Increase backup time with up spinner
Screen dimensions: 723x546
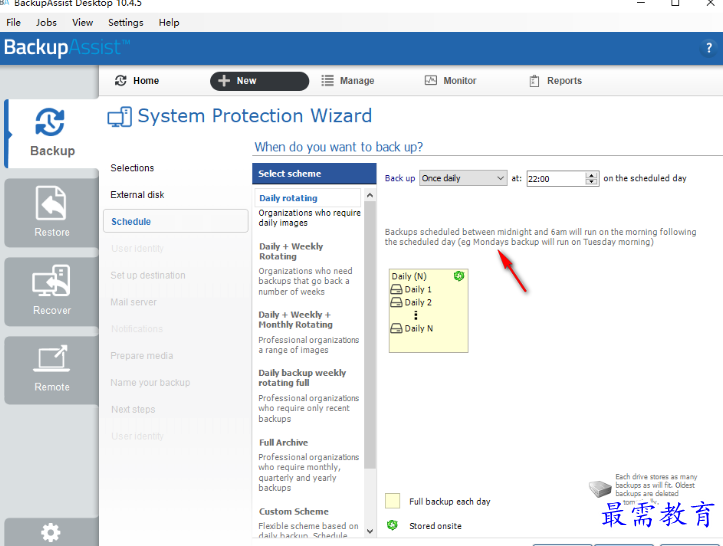click(591, 175)
